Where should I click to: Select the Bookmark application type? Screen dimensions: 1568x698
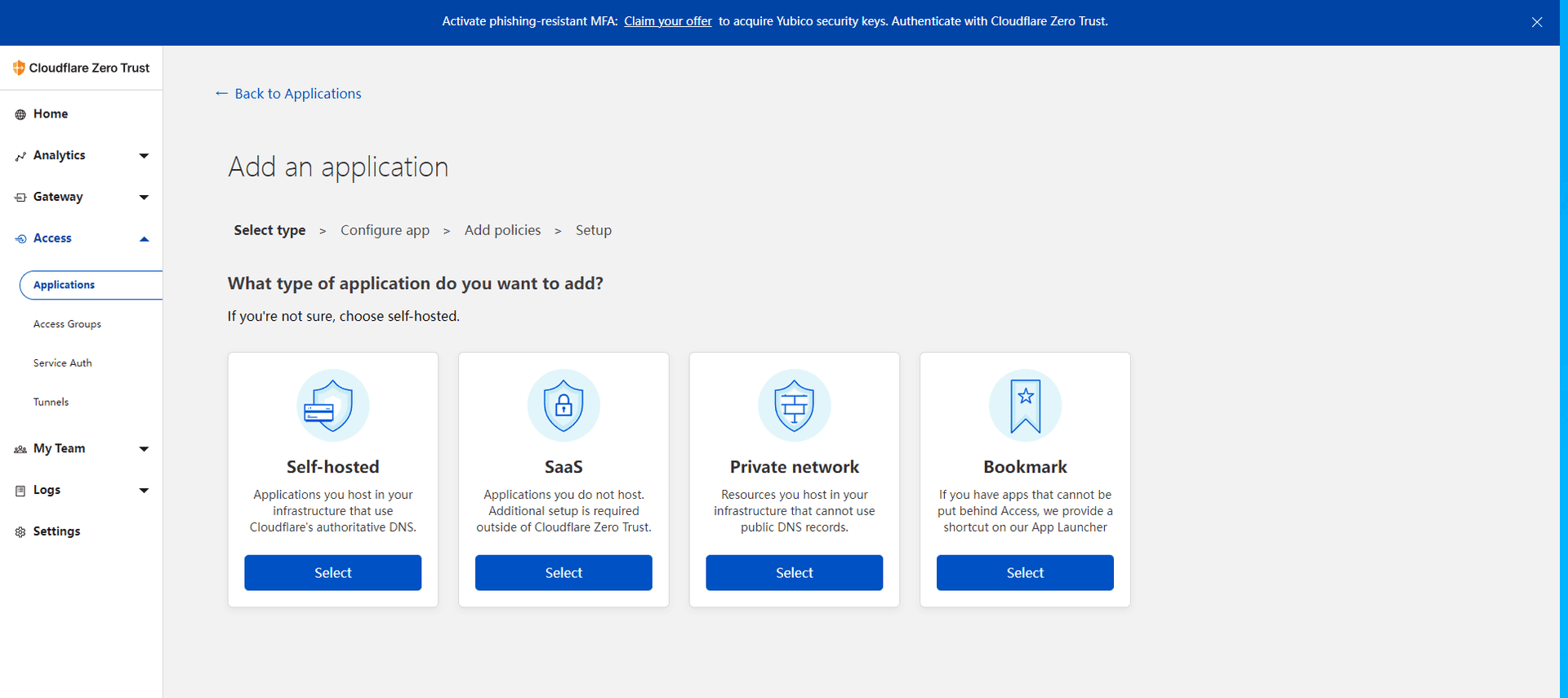pyautogui.click(x=1025, y=573)
